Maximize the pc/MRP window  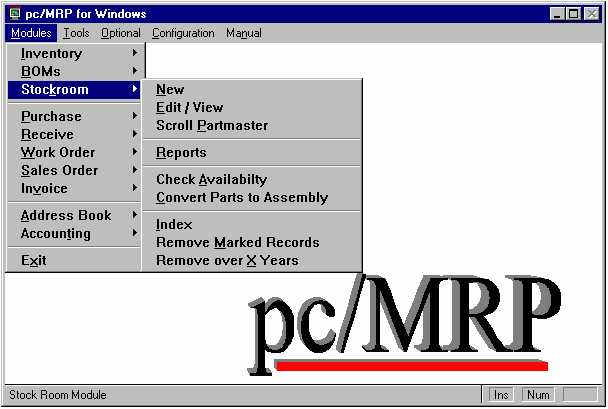coord(573,14)
